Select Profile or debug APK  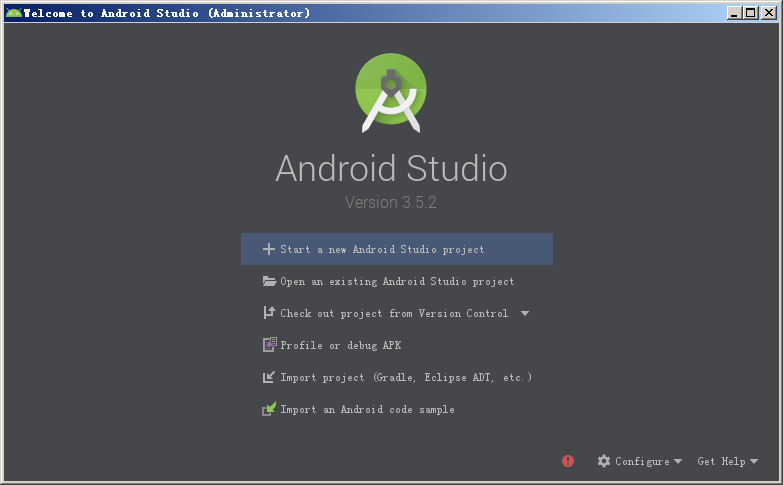point(396,345)
